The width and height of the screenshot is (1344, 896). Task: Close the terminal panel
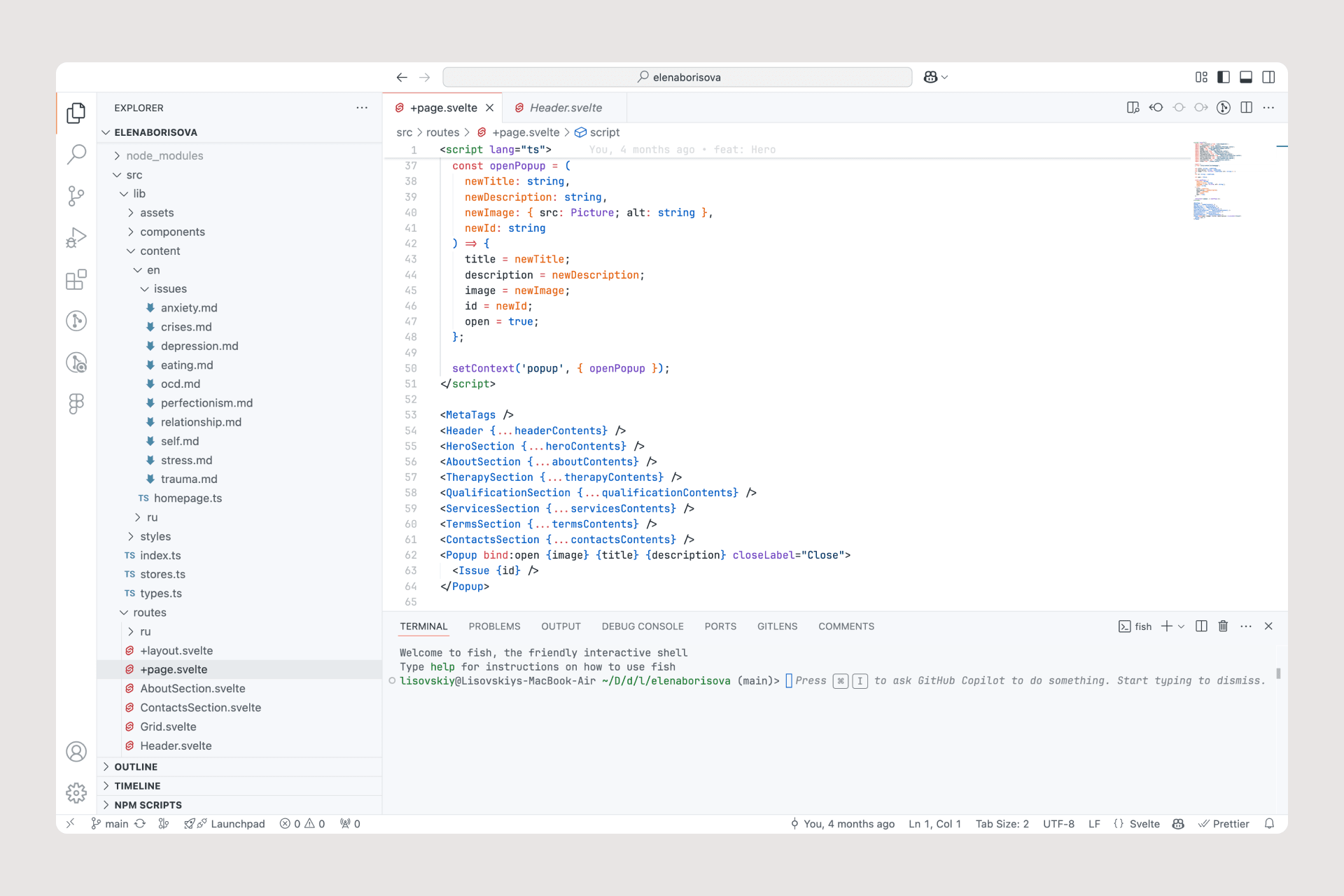click(1268, 626)
